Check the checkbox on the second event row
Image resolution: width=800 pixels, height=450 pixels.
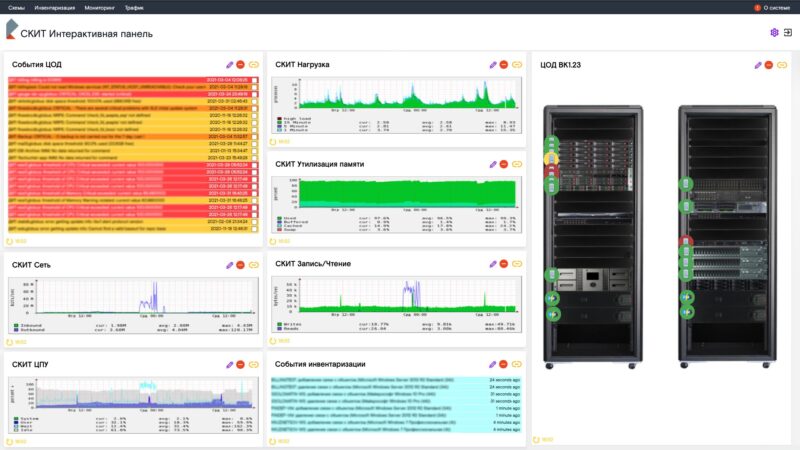pyautogui.click(x=255, y=87)
